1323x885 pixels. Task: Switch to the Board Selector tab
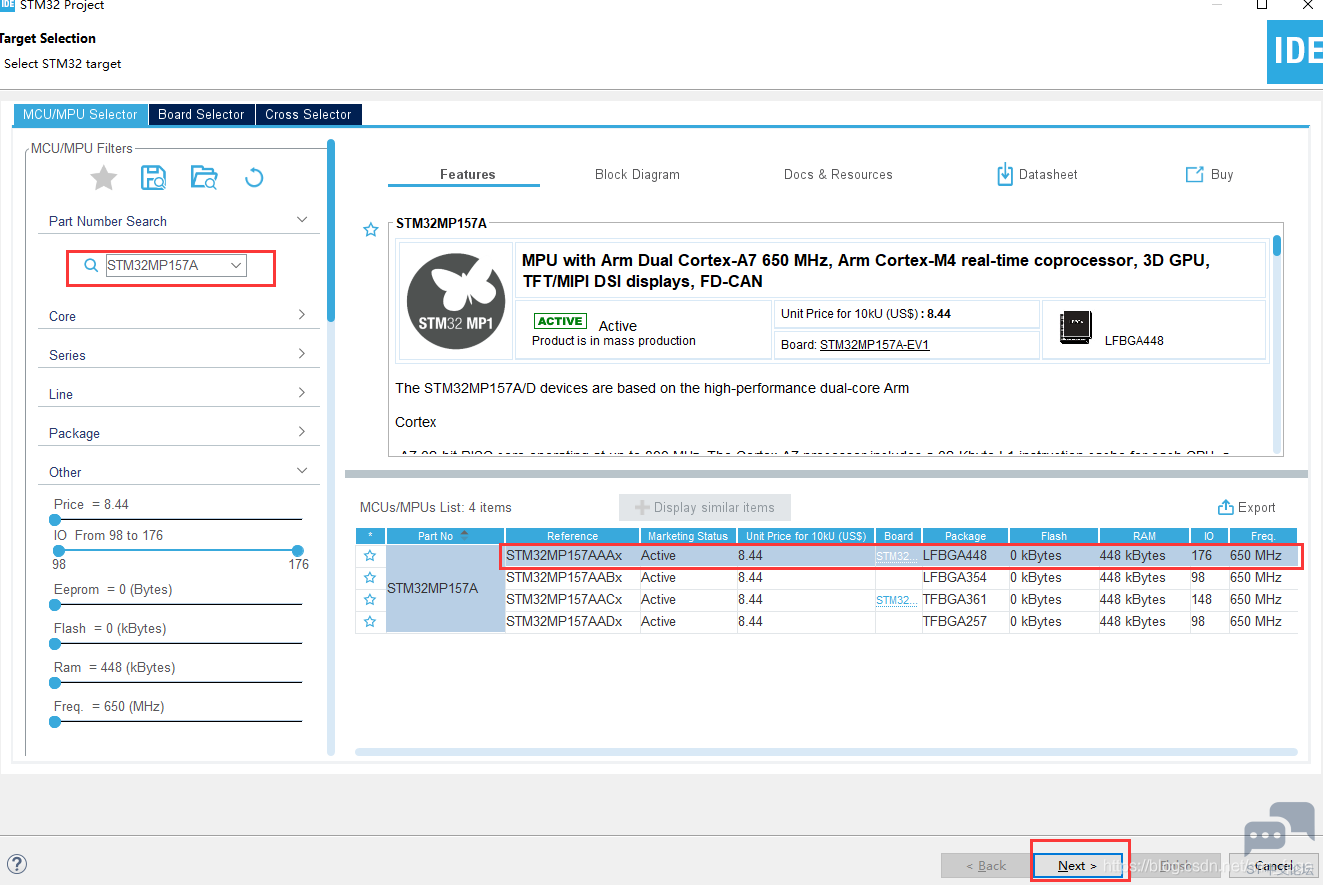[201, 114]
